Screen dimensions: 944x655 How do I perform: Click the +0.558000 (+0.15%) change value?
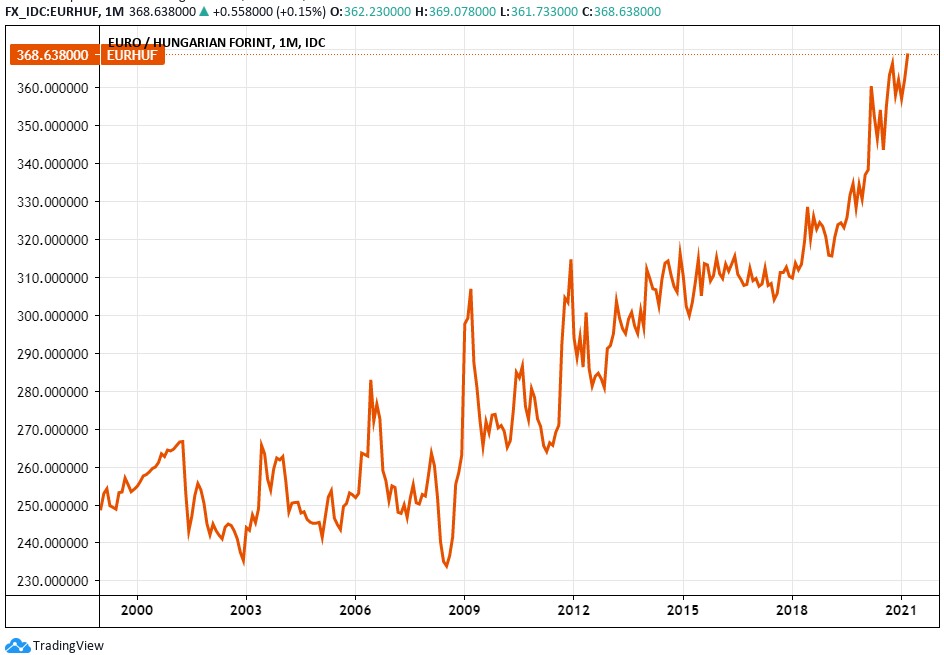269,11
